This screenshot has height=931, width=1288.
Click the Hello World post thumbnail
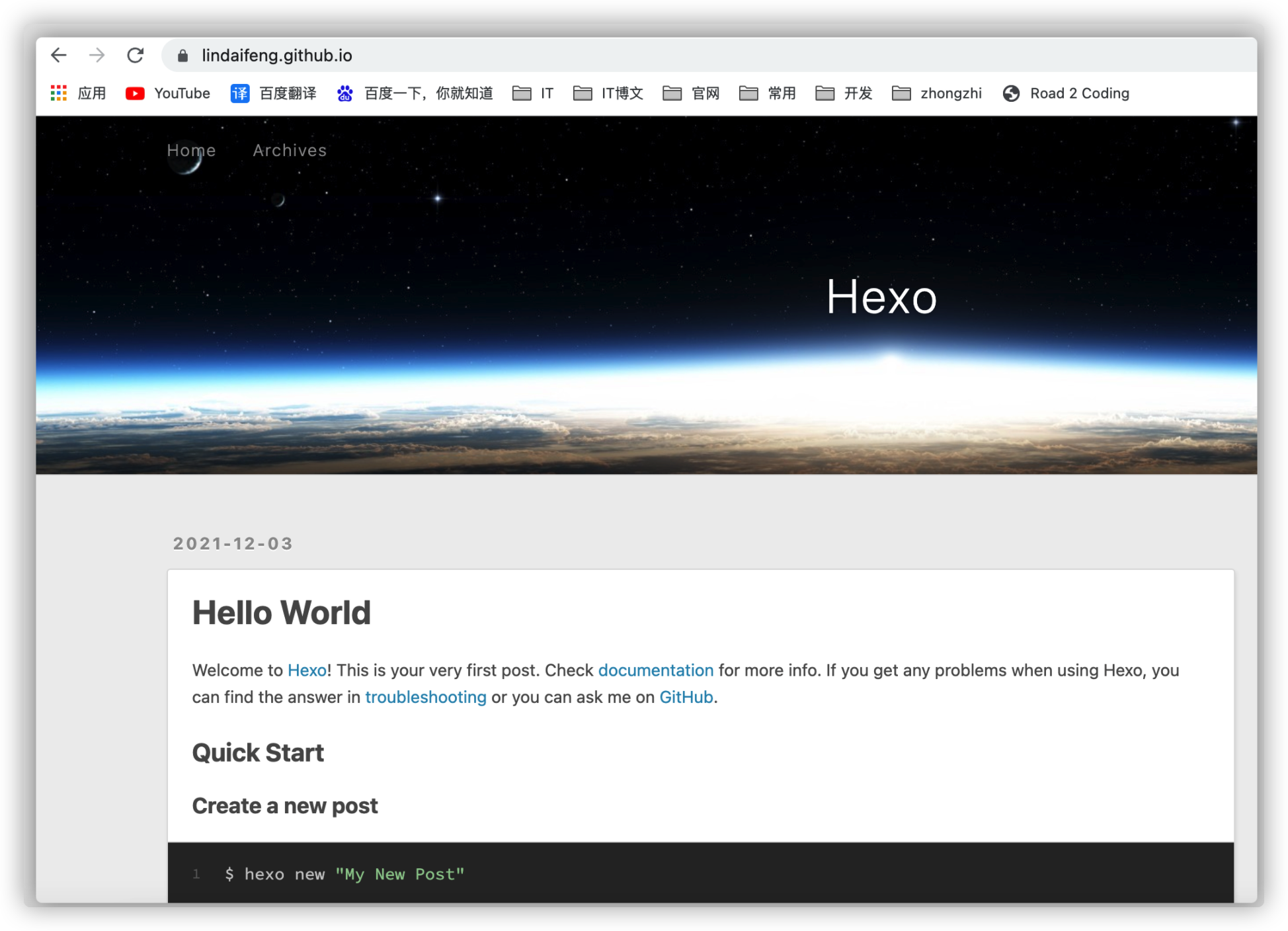(x=280, y=612)
